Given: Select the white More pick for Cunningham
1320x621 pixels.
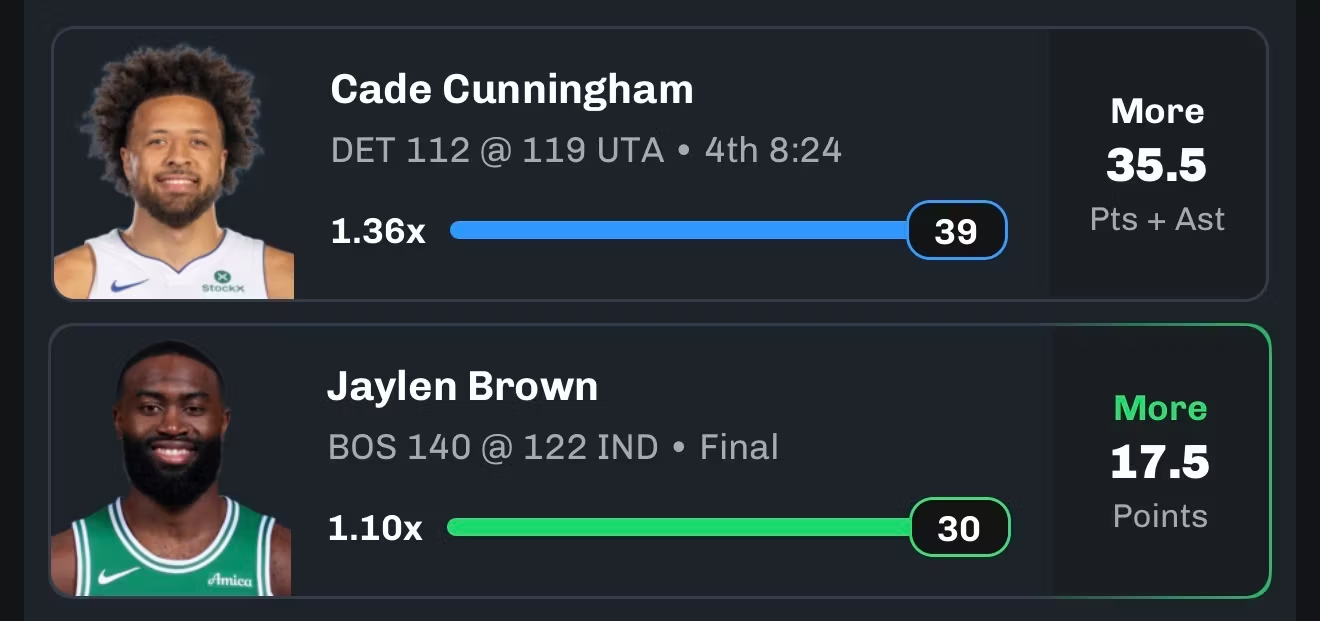Looking at the screenshot, I should coord(1157,111).
